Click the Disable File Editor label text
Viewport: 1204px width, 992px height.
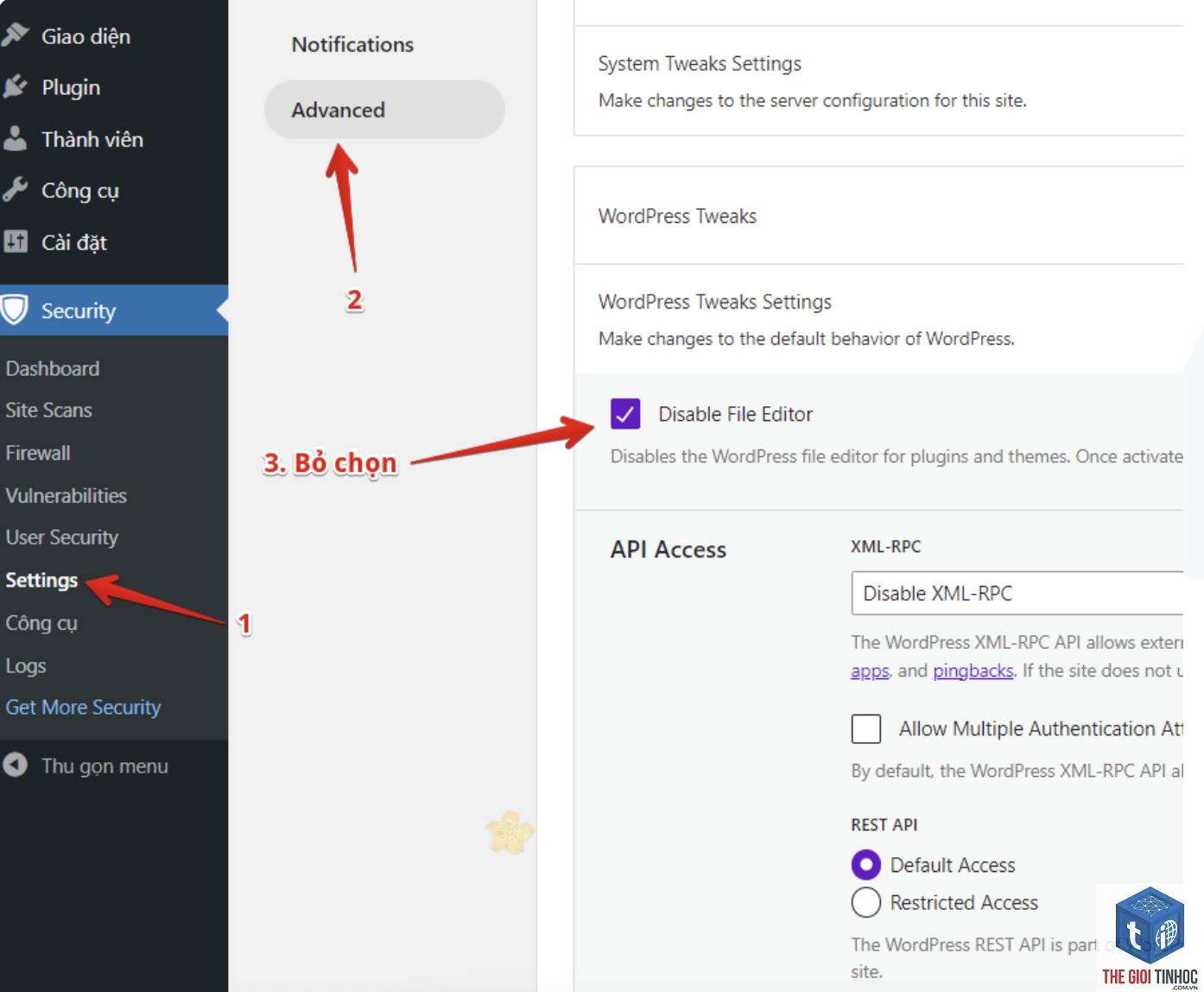[x=736, y=414]
